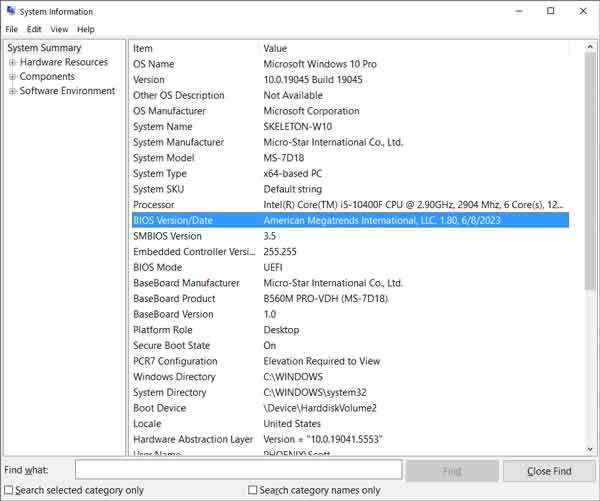Select the Components tree item
Image resolution: width=600 pixels, height=501 pixels.
[47, 77]
